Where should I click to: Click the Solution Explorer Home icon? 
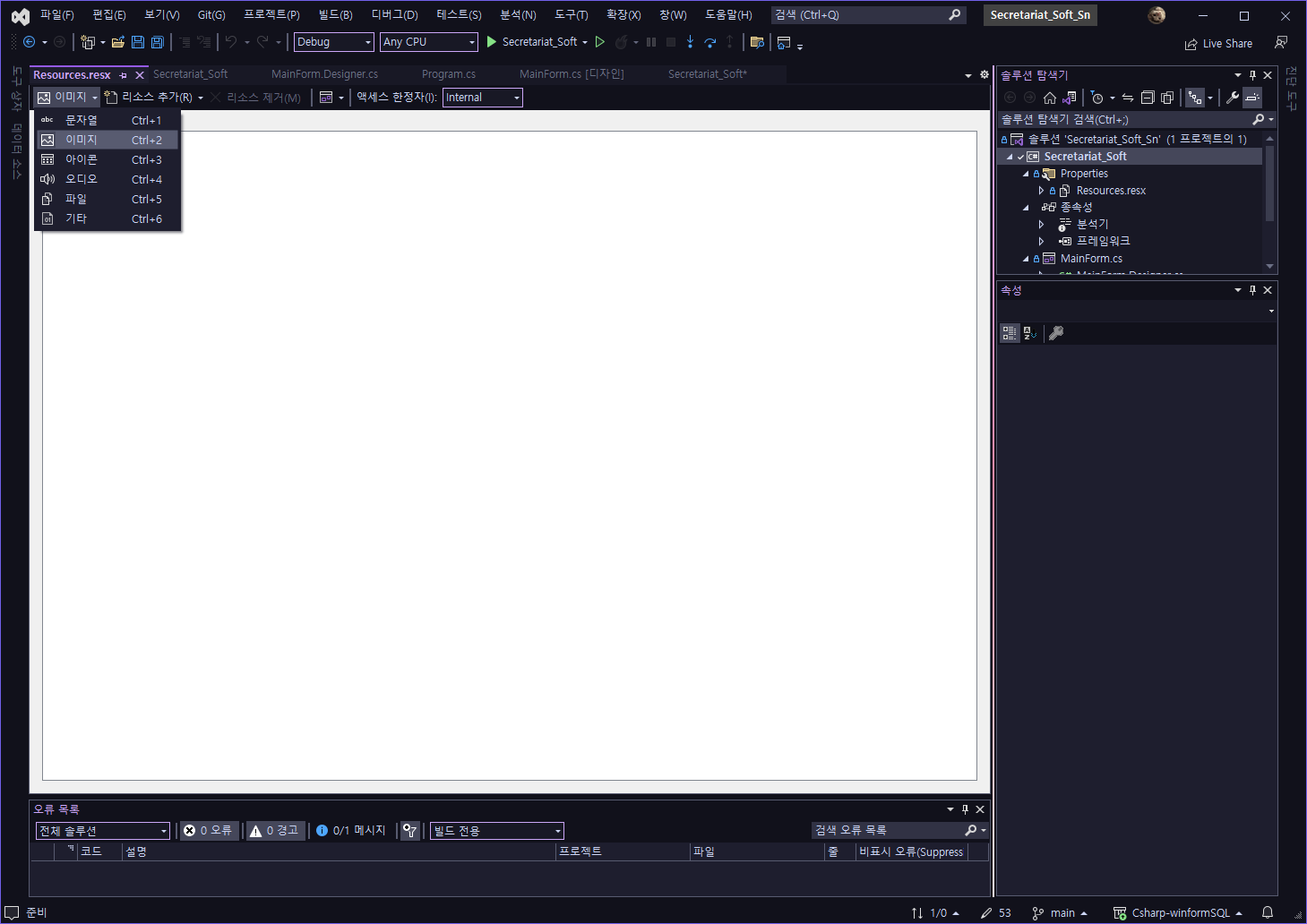[1050, 98]
